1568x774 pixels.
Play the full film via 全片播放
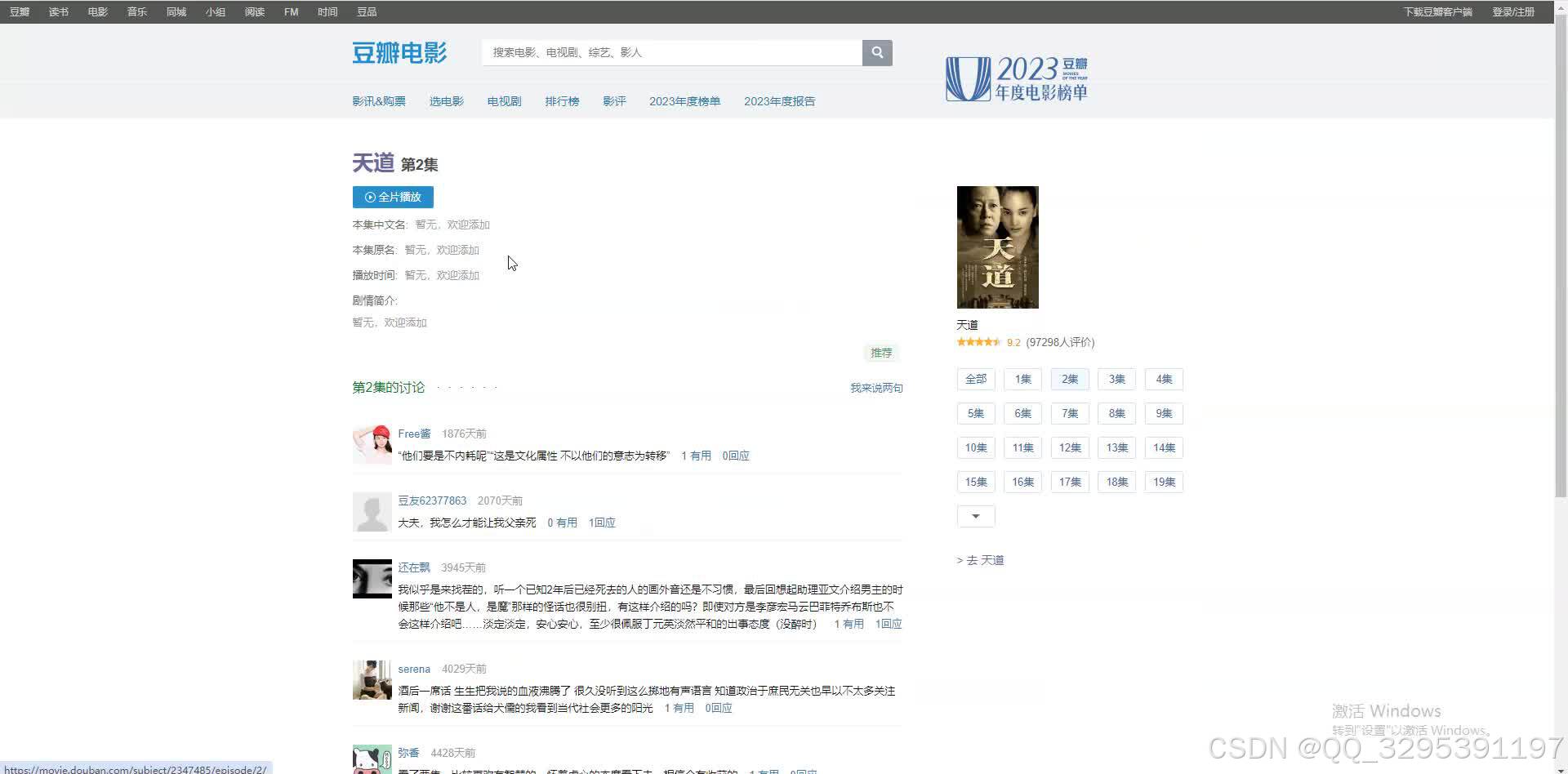pos(393,197)
